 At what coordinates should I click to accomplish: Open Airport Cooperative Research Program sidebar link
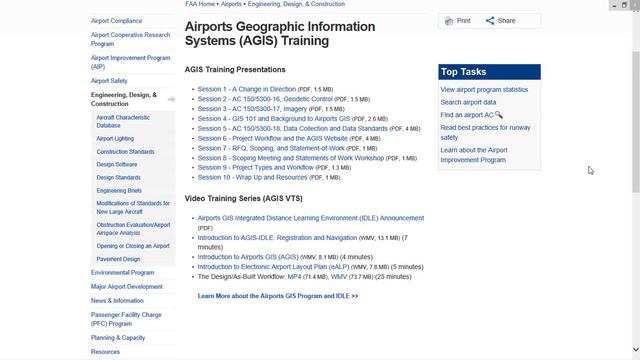130,39
